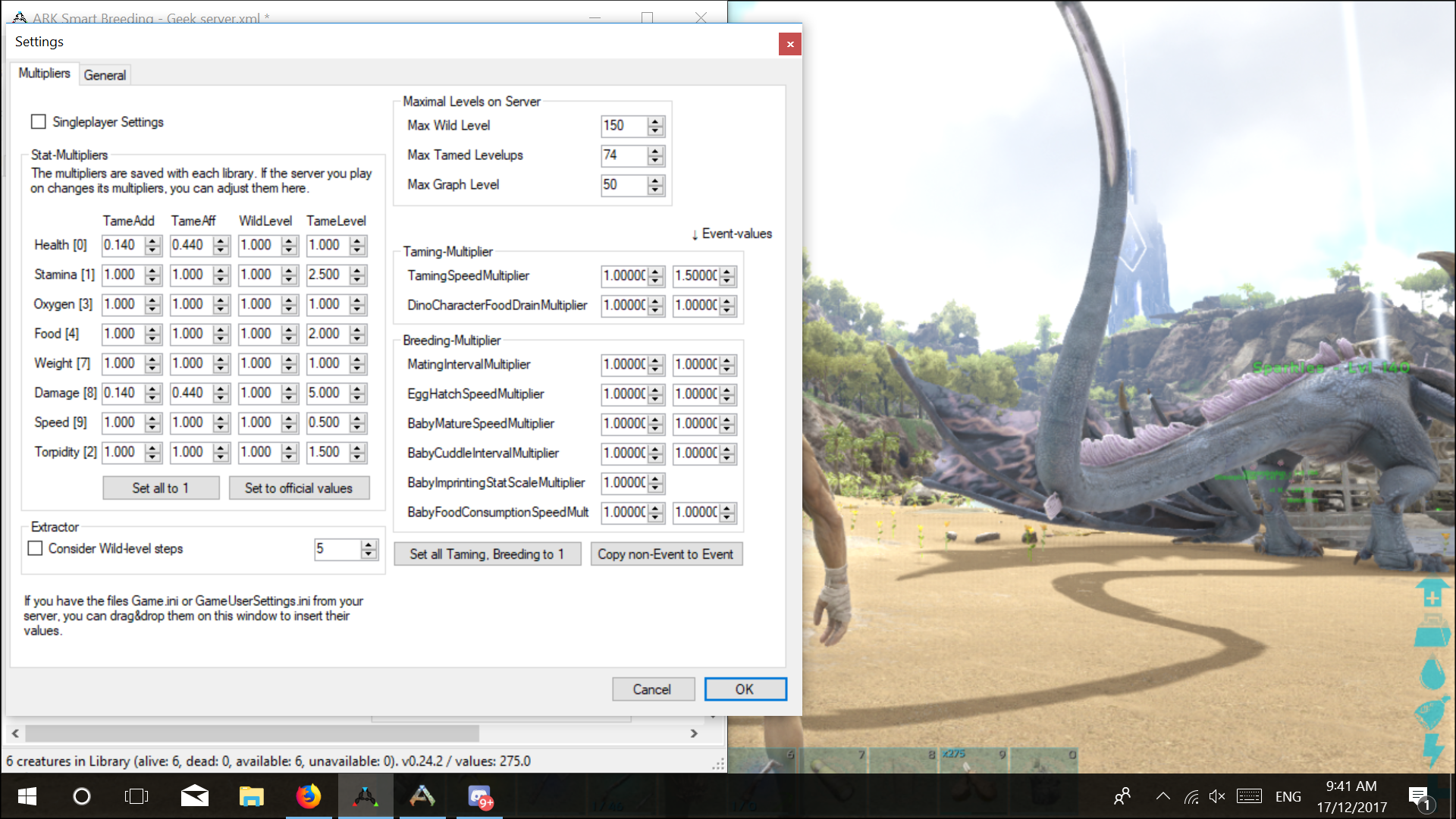Decrease TamingSpeedMultiplier with down arrow

[656, 280]
